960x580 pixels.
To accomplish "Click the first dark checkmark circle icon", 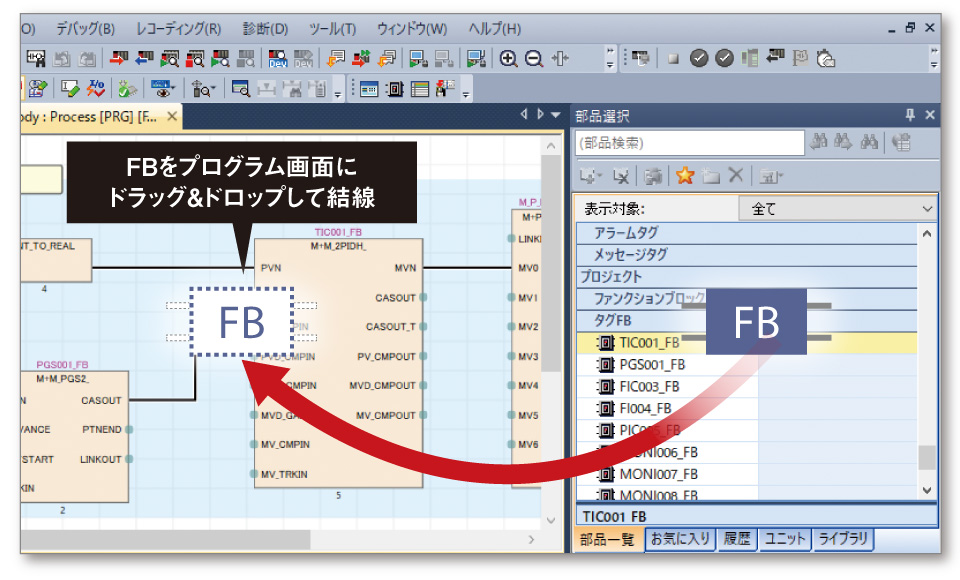I will click(699, 58).
